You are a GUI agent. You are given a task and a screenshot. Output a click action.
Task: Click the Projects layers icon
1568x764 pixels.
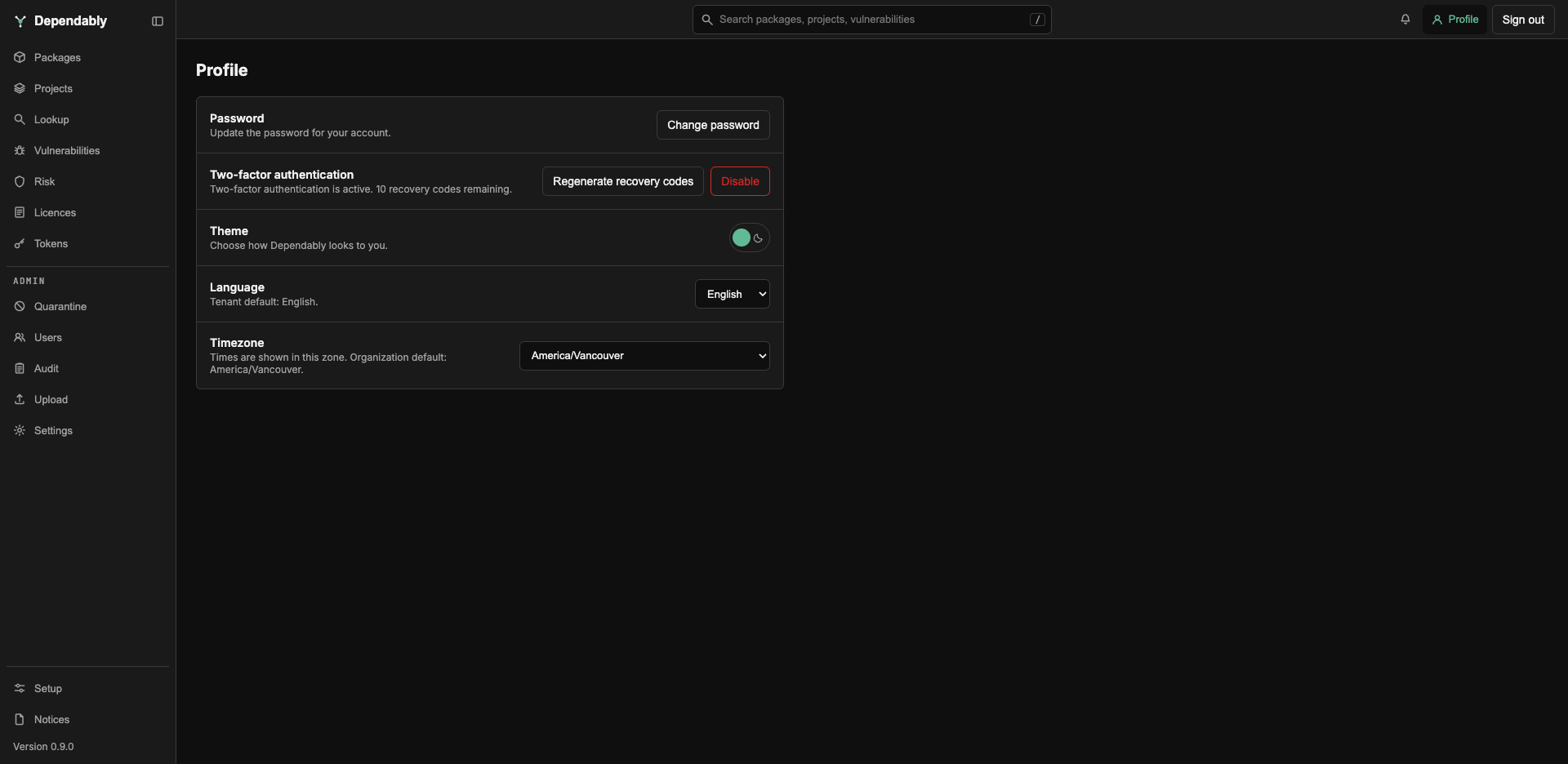coord(20,88)
